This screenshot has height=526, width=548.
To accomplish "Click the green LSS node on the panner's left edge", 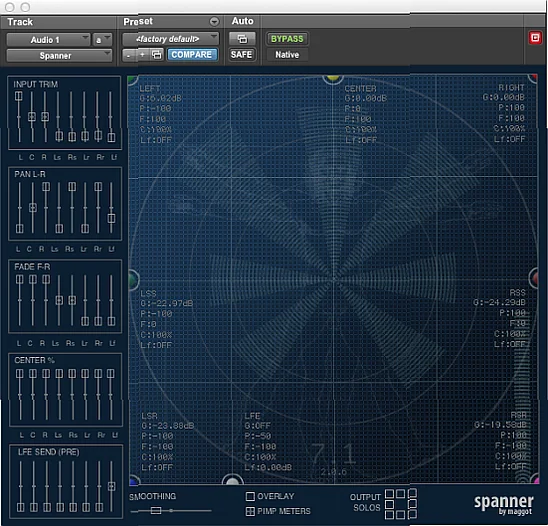I will tap(134, 280).
